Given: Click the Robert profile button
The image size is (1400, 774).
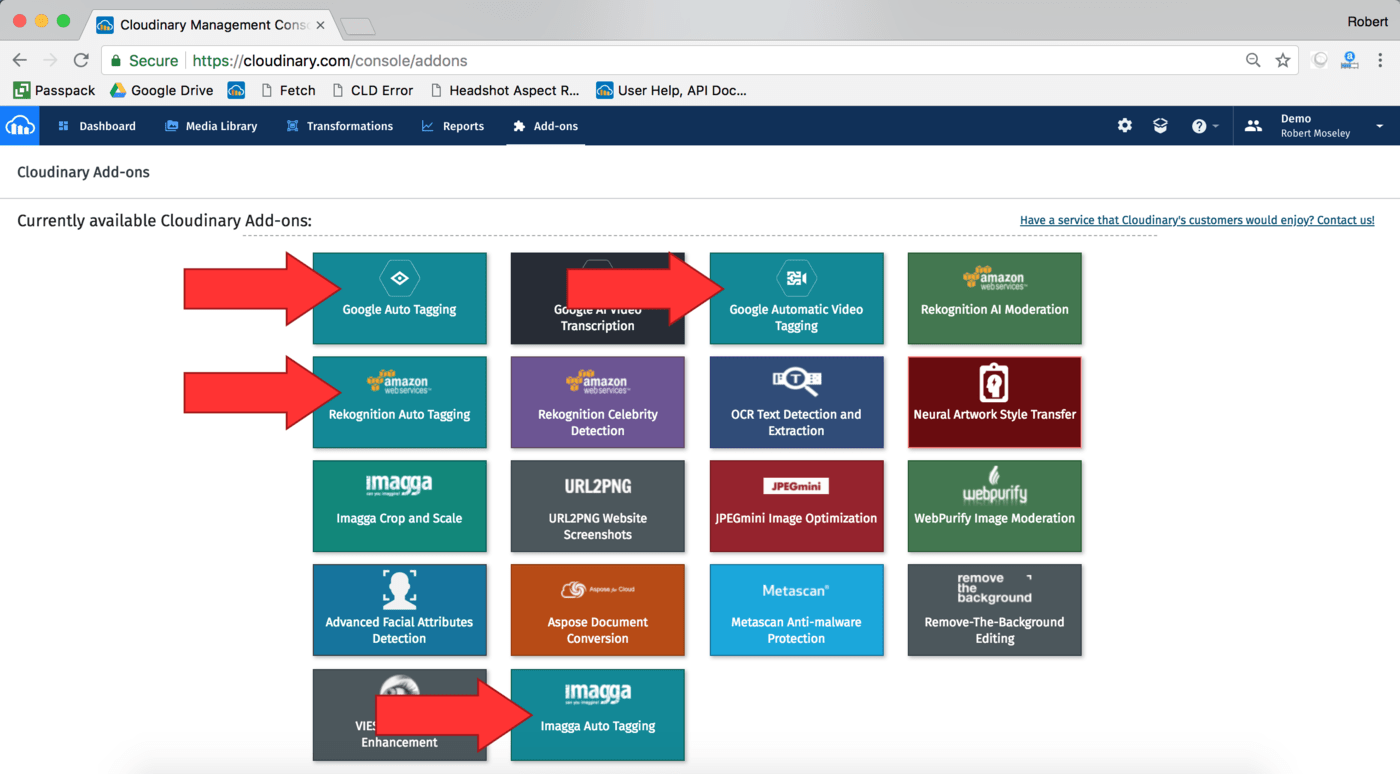Looking at the screenshot, I should tap(1367, 21).
